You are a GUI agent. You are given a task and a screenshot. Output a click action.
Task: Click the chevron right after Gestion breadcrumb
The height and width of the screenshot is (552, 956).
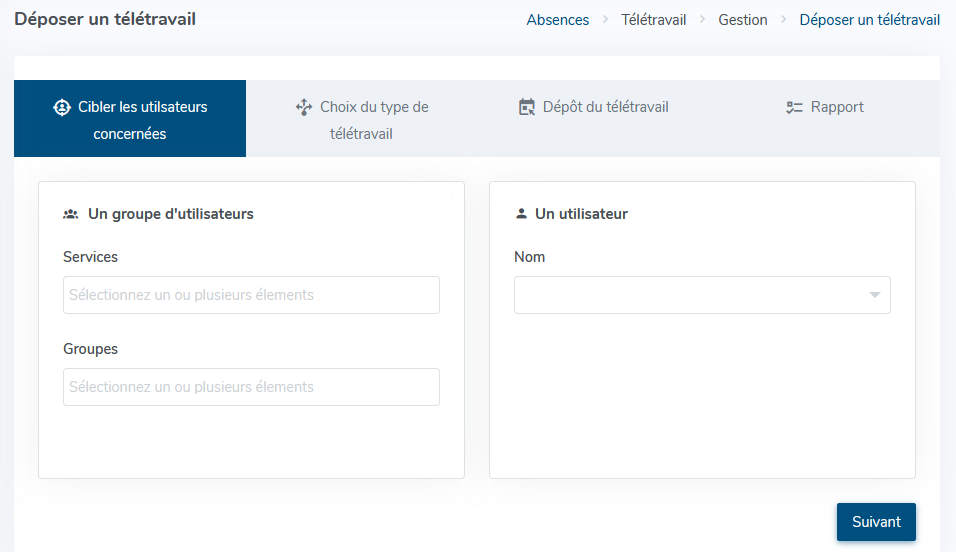point(784,20)
